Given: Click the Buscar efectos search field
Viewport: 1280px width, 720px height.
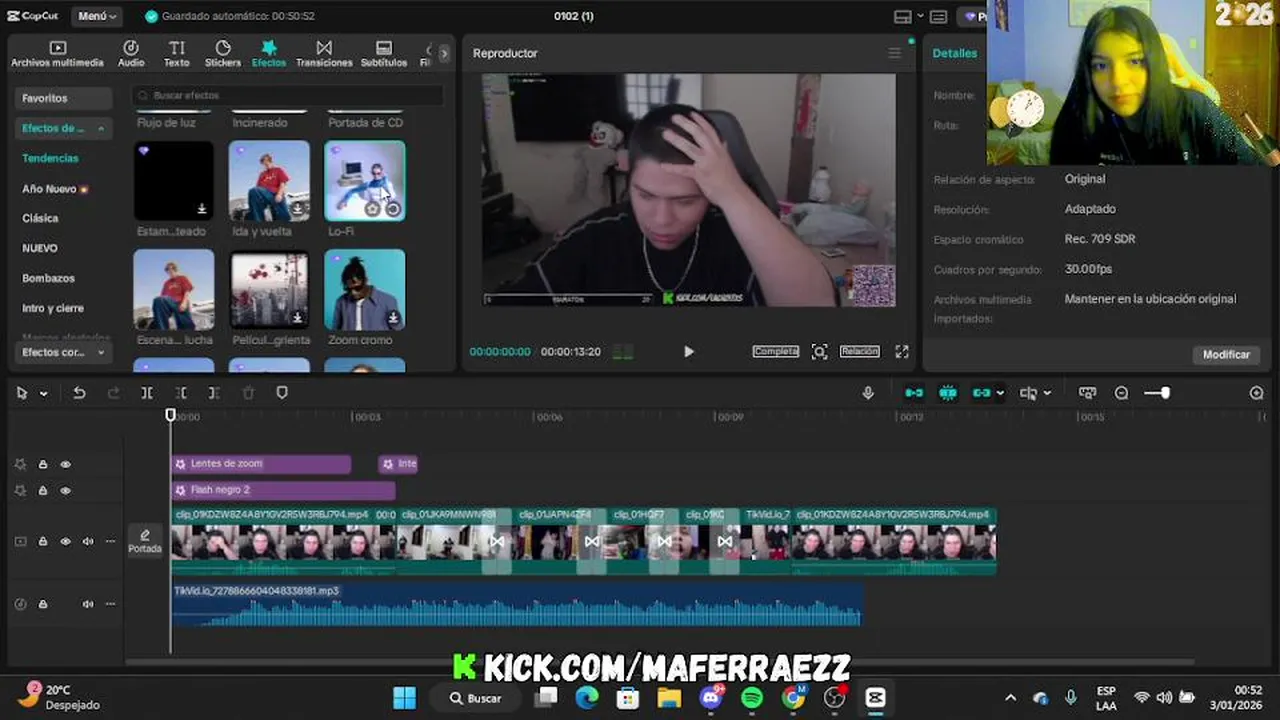Looking at the screenshot, I should [288, 95].
